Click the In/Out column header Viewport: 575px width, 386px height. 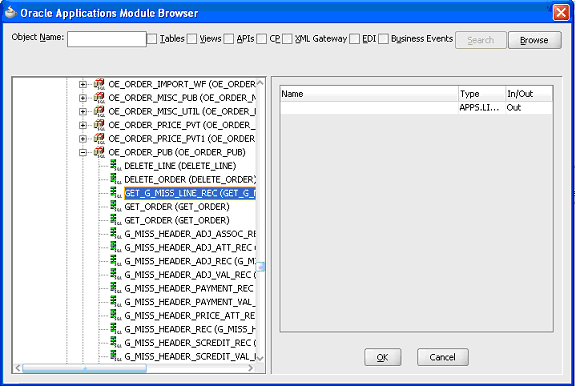pyautogui.click(x=529, y=94)
